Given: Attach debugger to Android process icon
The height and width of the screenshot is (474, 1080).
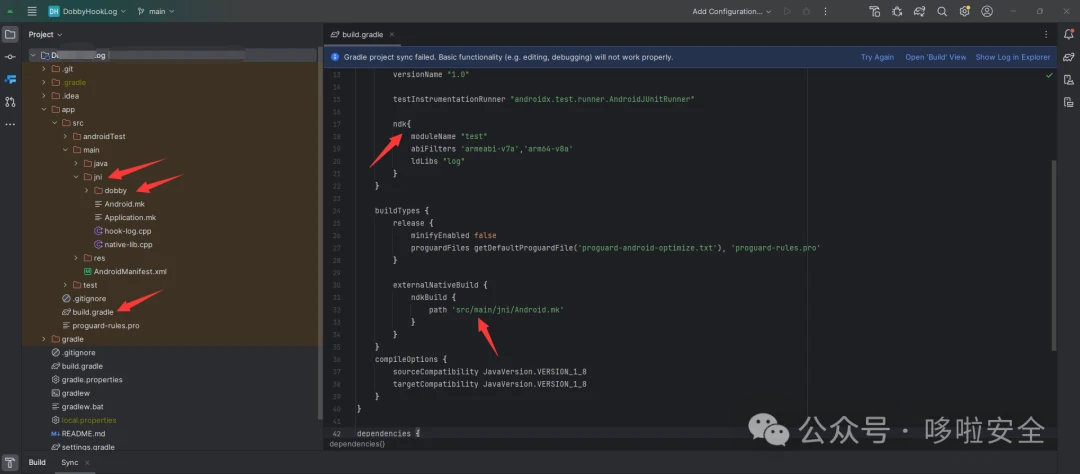Looking at the screenshot, I should [x=897, y=11].
